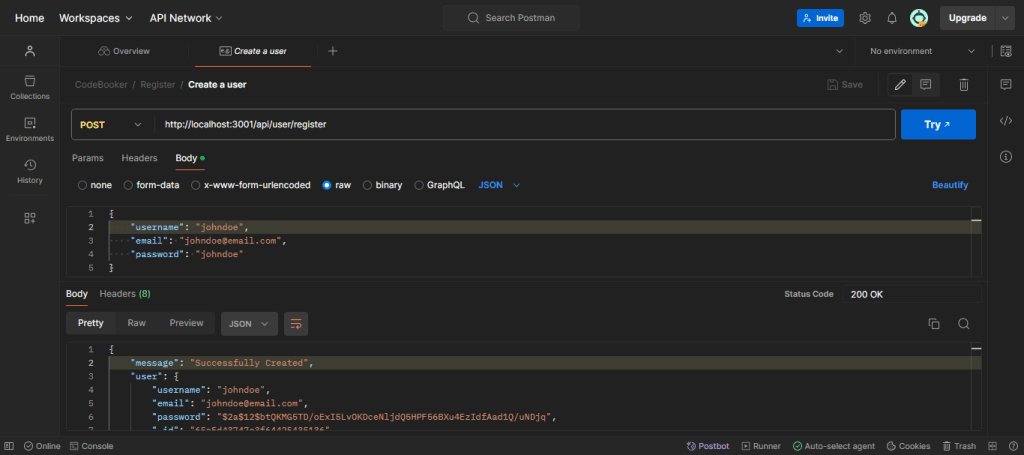This screenshot has height=455, width=1024.
Task: Switch to Raw response view
Action: 136,323
